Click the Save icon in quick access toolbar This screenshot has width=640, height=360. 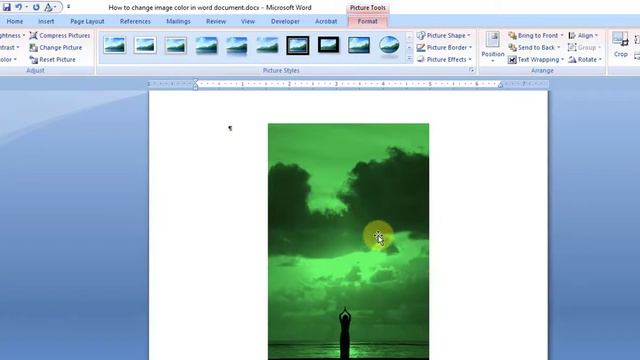7,7
